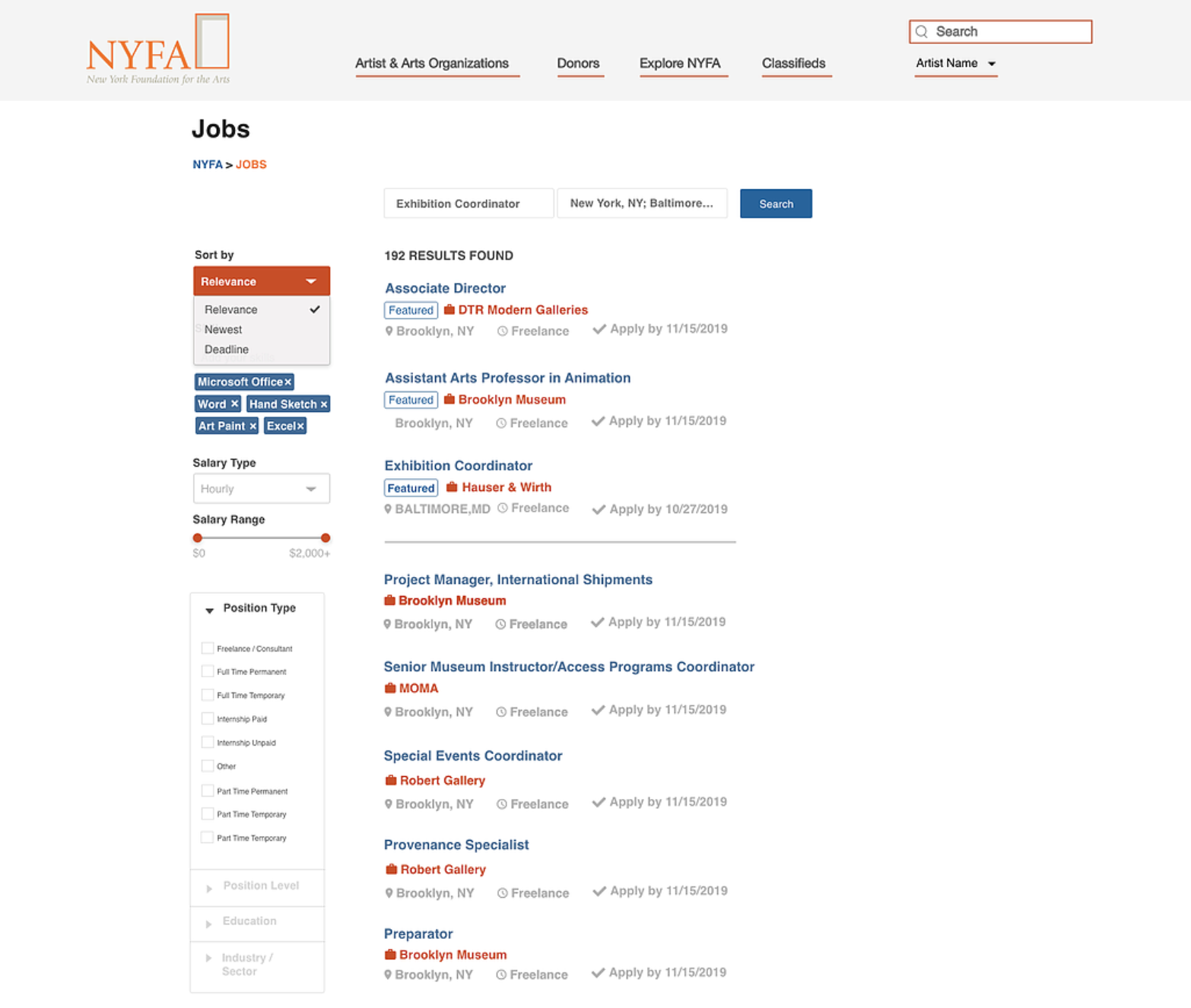Click location pin on Project Manager listing
This screenshot has height=1008, width=1191.
(387, 624)
